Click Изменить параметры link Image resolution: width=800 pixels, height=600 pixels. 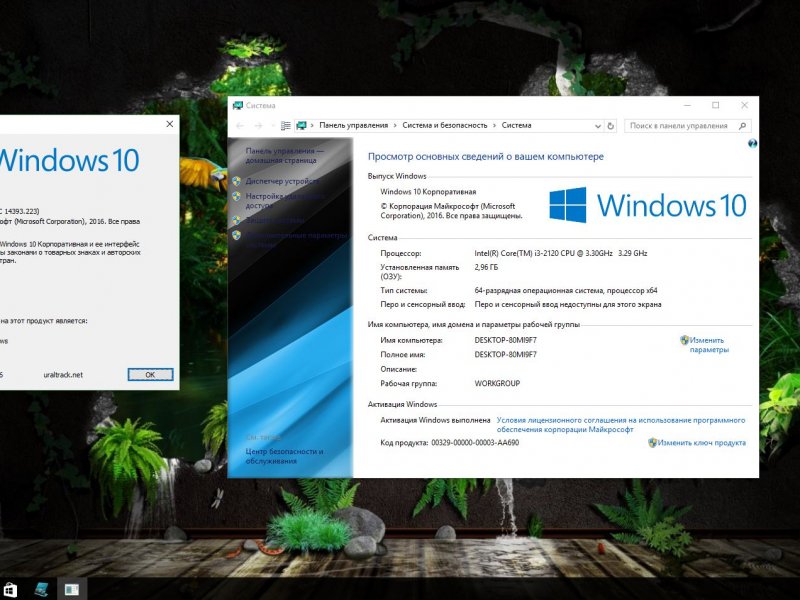point(709,345)
